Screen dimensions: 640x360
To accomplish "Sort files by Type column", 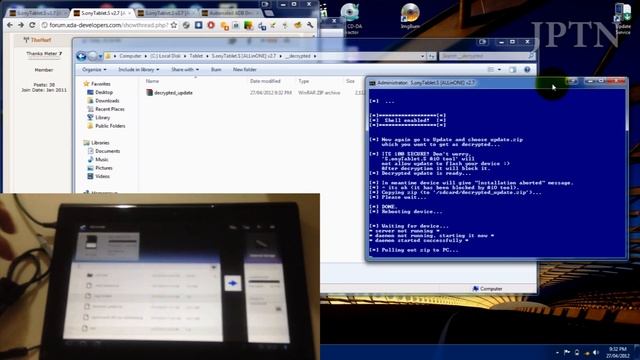I will click(x=304, y=81).
